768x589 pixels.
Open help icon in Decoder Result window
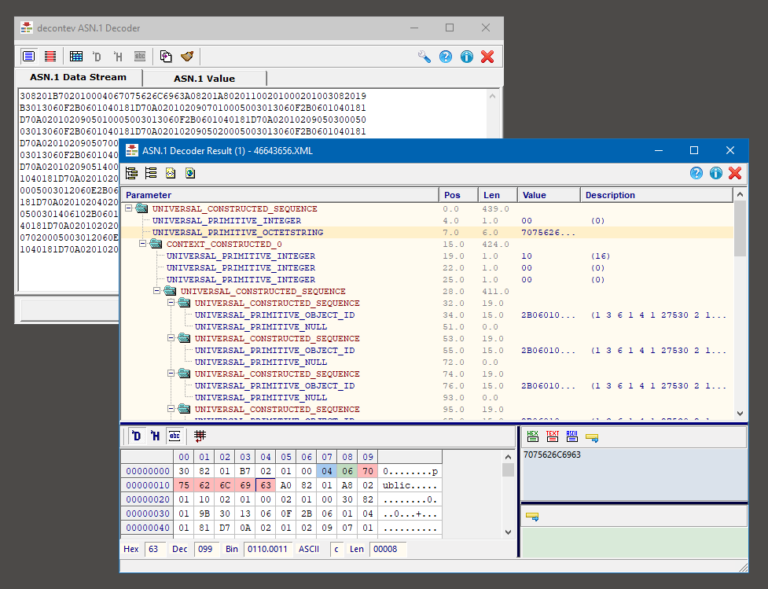point(697,173)
